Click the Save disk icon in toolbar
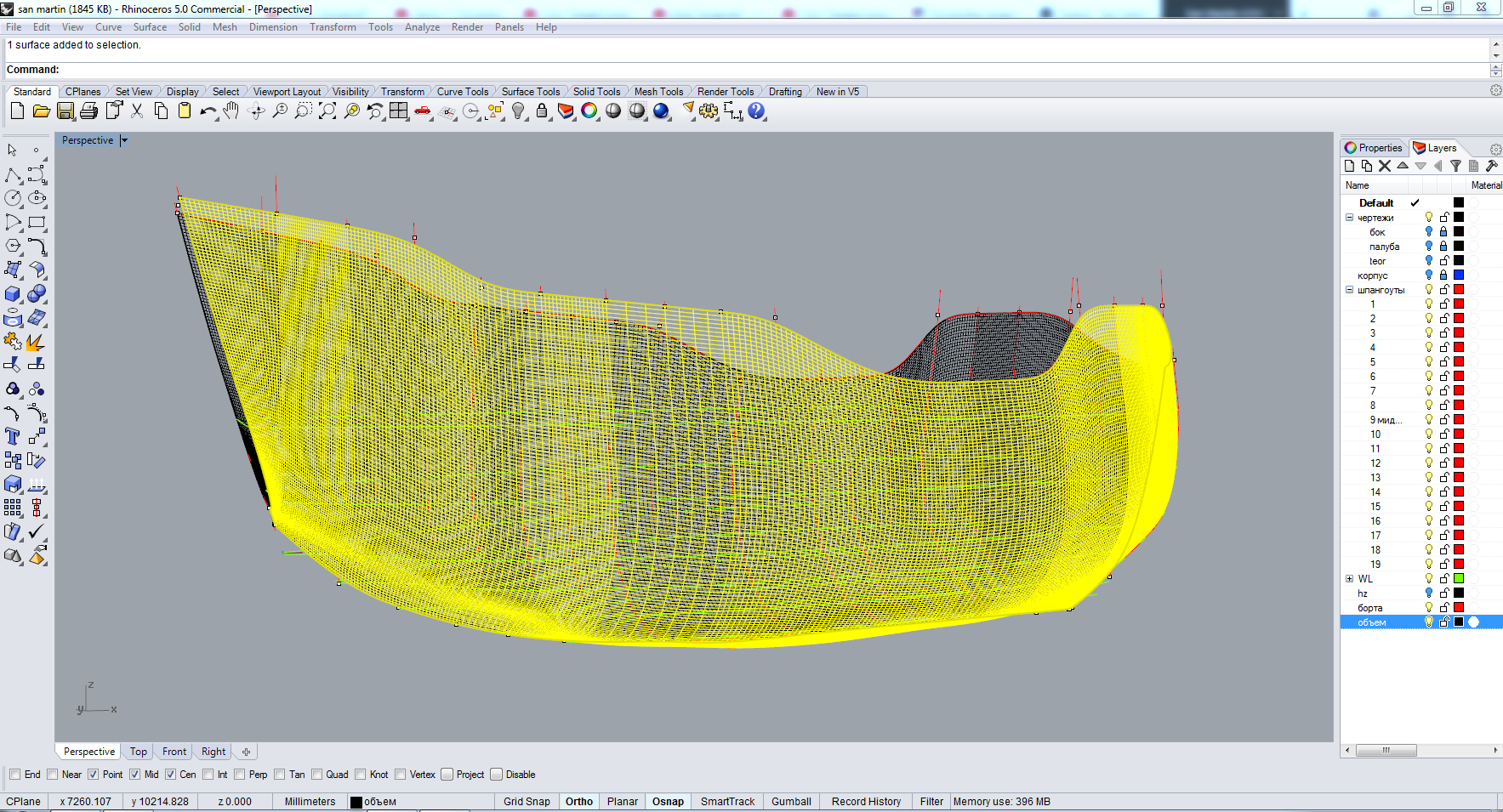The height and width of the screenshot is (812, 1503). (65, 111)
